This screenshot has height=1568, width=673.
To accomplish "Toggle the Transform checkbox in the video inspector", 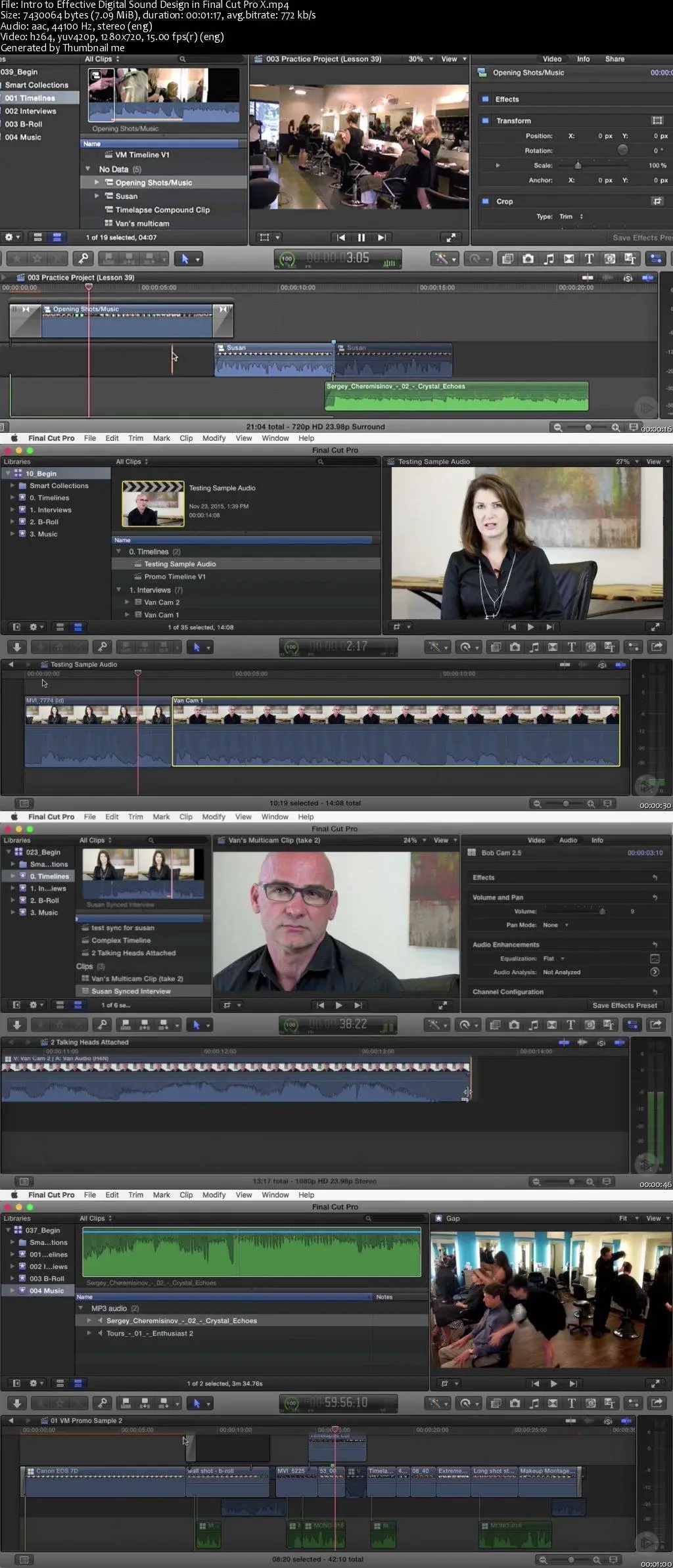I will click(x=486, y=121).
